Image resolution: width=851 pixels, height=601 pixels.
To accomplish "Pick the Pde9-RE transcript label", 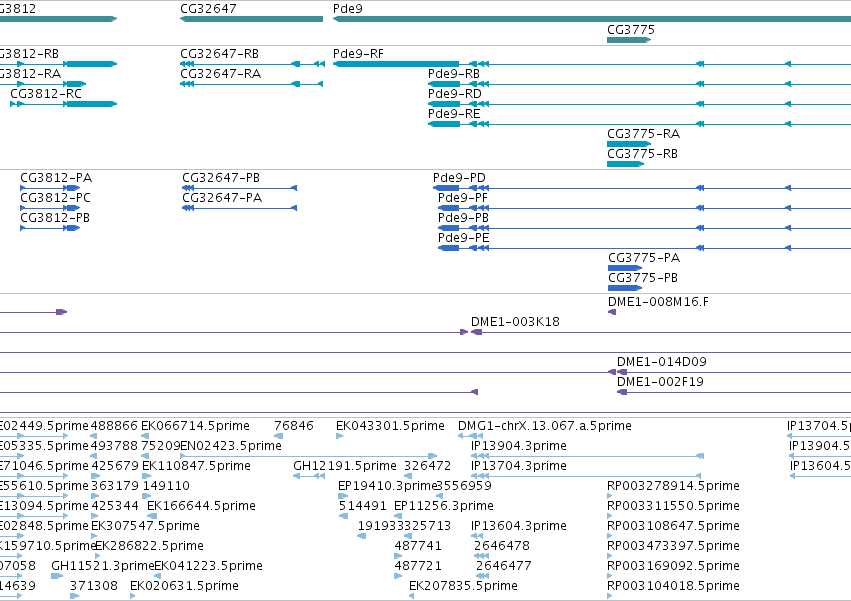I will (454, 114).
